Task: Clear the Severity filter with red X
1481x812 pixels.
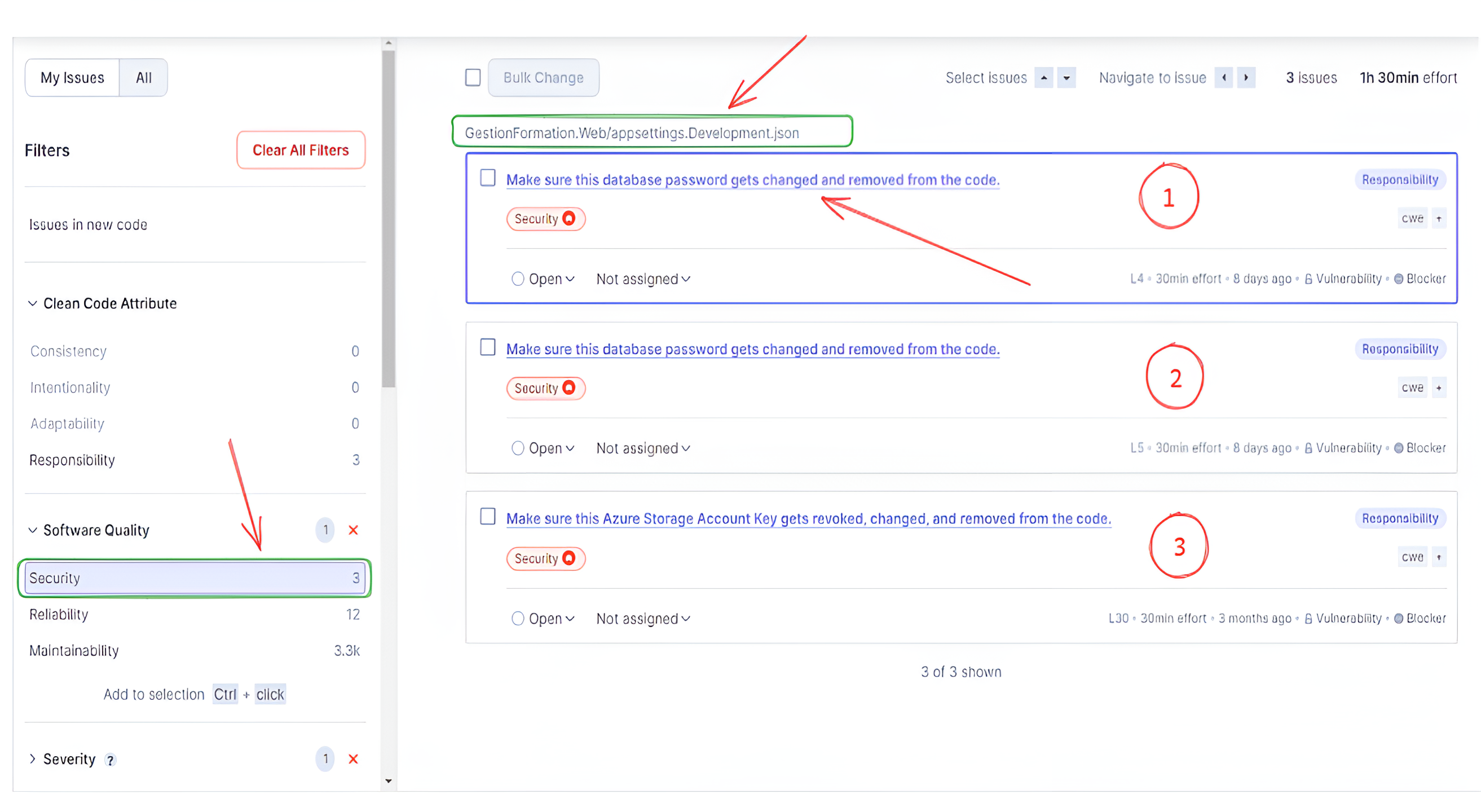Action: (x=353, y=758)
